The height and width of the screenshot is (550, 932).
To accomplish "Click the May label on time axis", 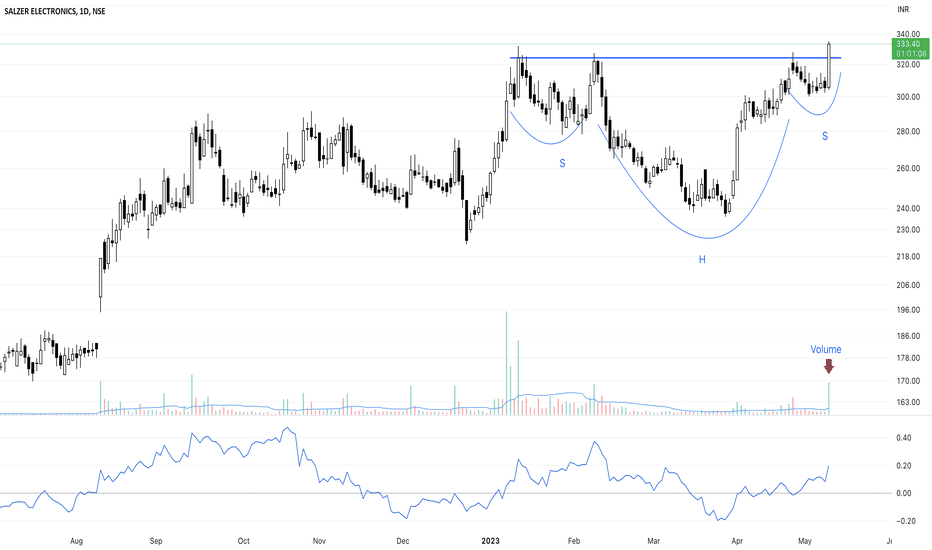I will 805,541.
